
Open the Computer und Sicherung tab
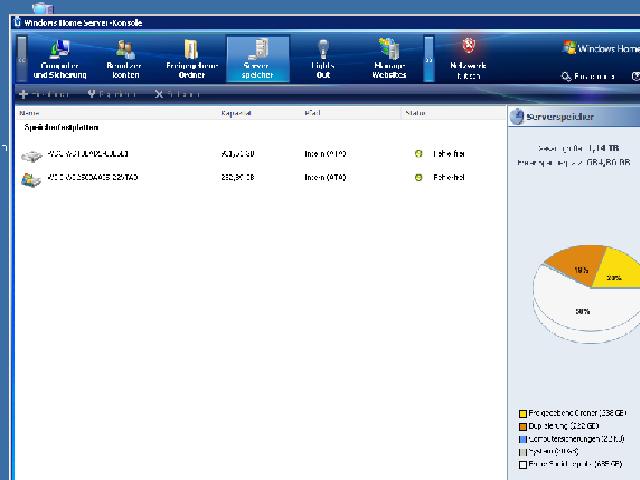pyautogui.click(x=60, y=59)
